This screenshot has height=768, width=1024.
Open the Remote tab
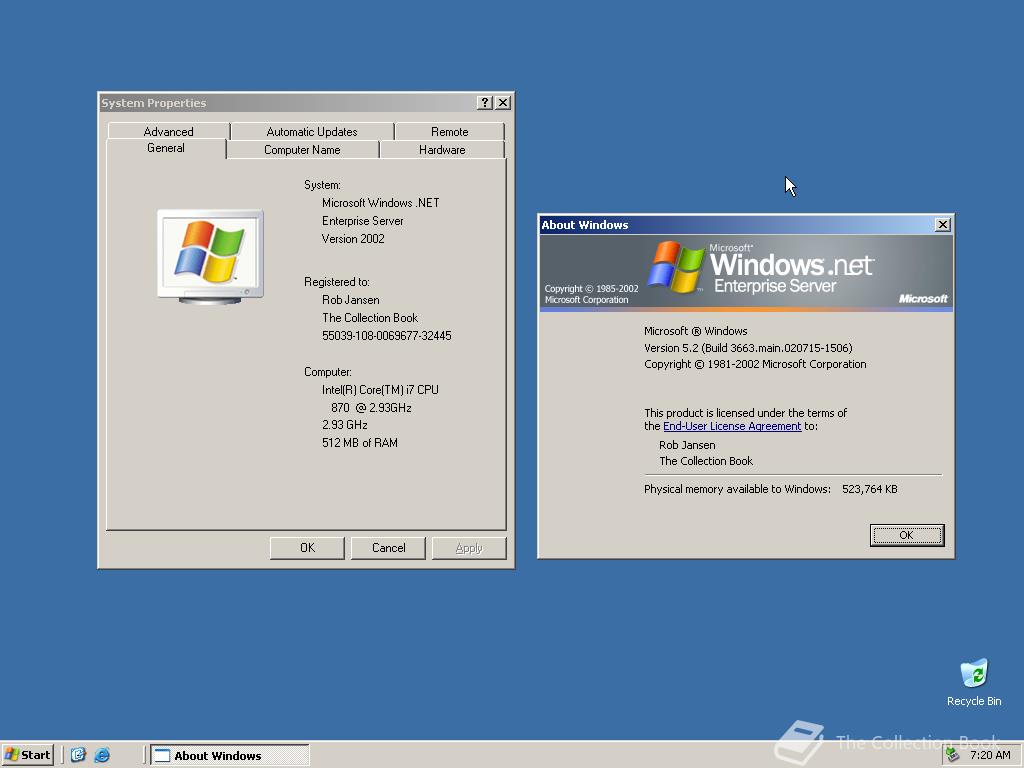pyautogui.click(x=450, y=131)
